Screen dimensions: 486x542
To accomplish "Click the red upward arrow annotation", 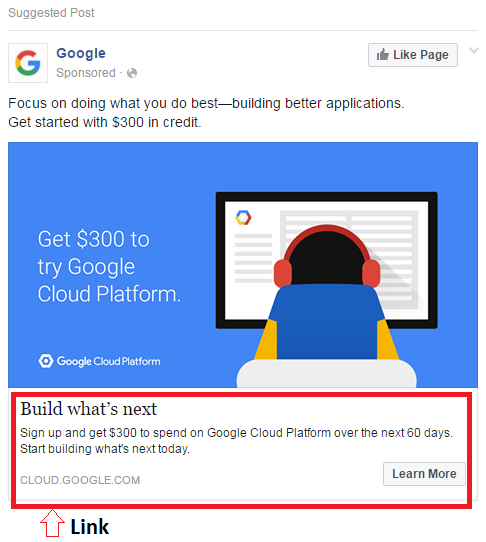I will pyautogui.click(x=52, y=523).
